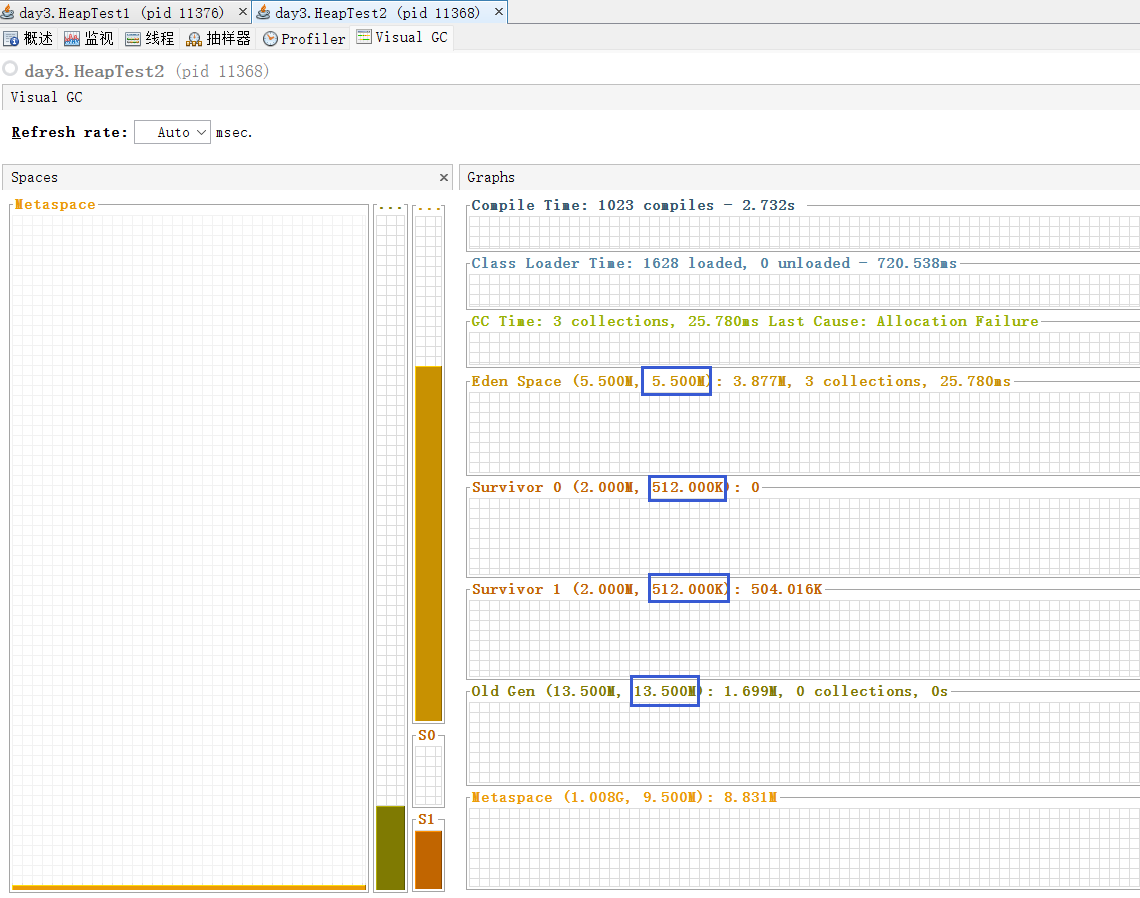
Task: Open the Refresh rate Auto dropdown
Action: coord(173,132)
